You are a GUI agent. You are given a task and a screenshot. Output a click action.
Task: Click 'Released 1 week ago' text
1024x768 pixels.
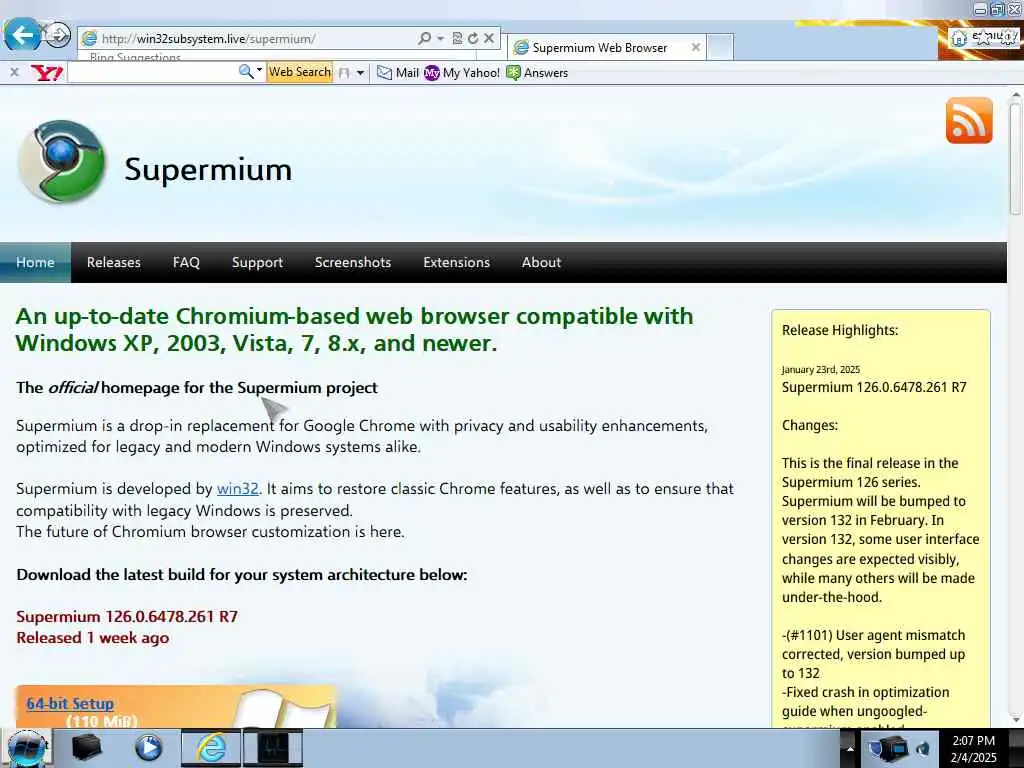[93, 638]
